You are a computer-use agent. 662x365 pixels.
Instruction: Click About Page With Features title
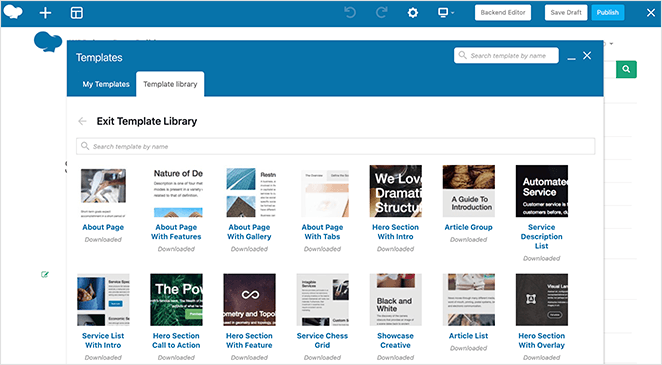click(176, 232)
